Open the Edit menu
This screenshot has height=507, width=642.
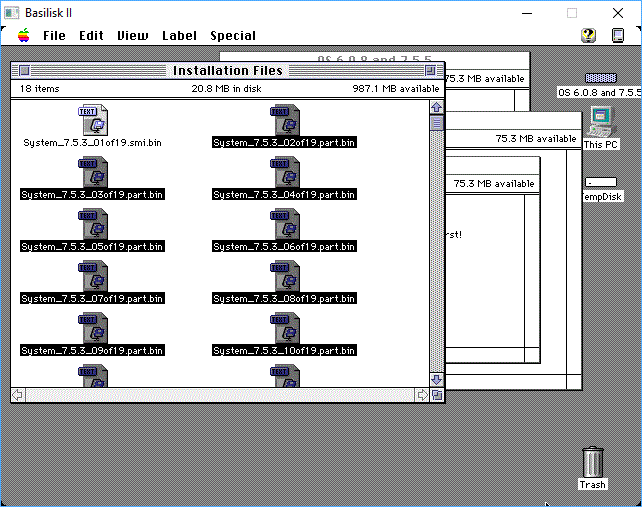tap(91, 36)
